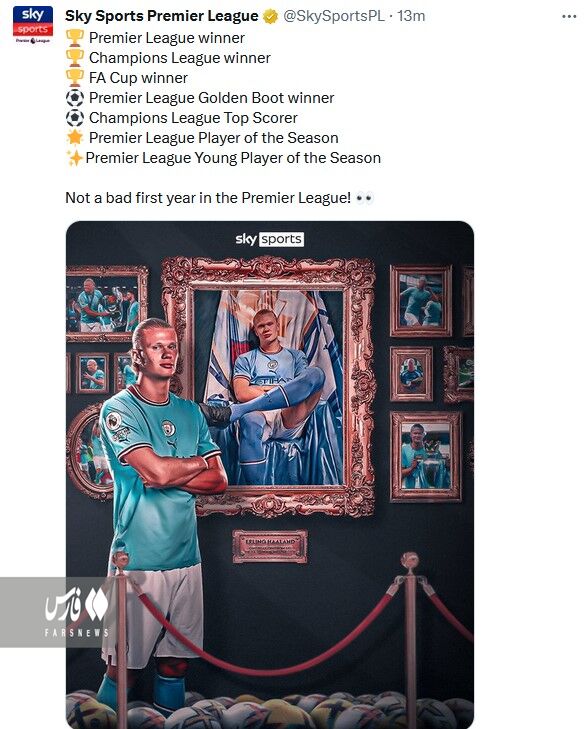Open the attached tweet image
The height and width of the screenshot is (729, 587).
coord(270,475)
